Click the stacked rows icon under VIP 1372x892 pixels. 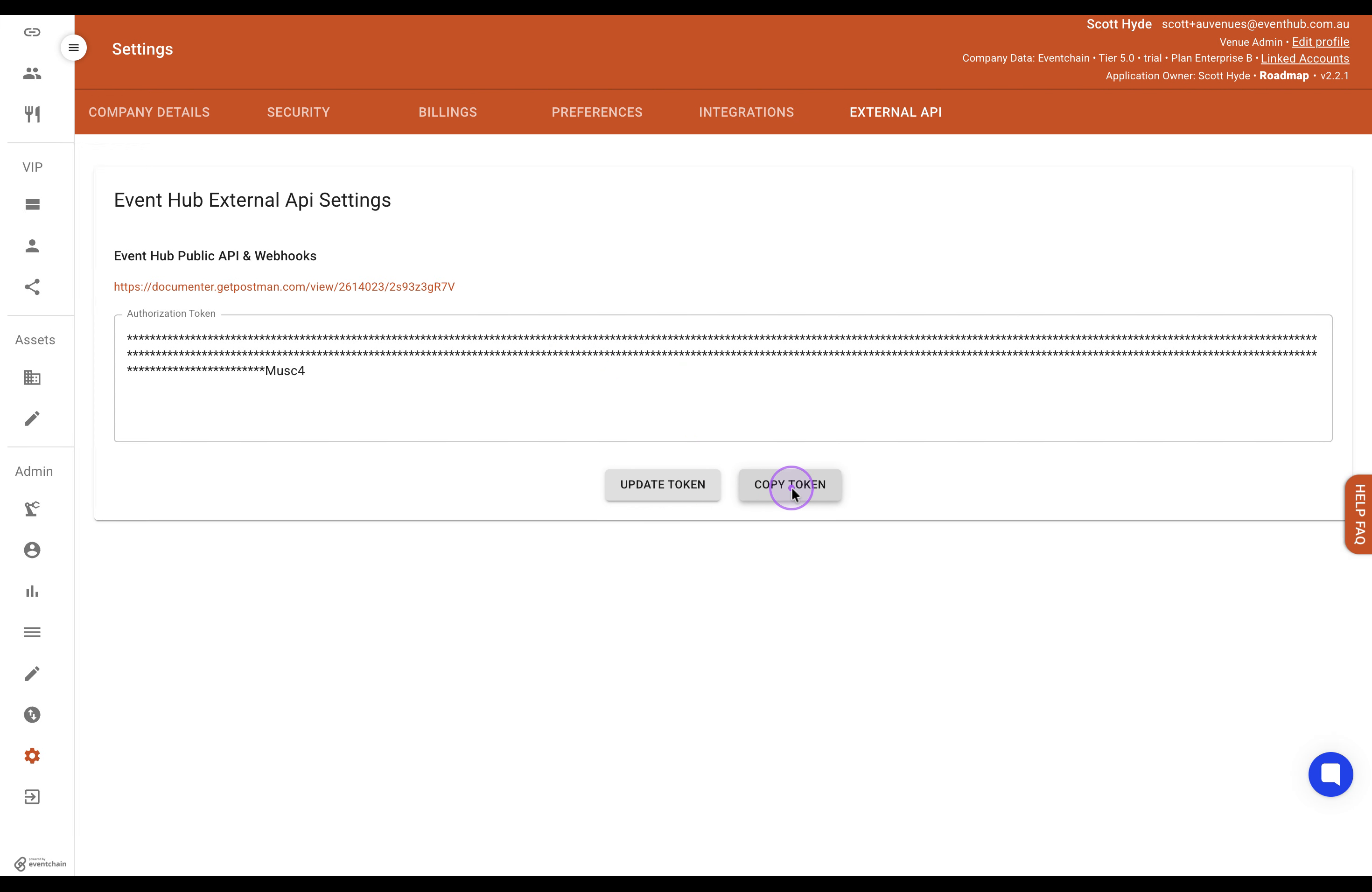tap(32, 204)
